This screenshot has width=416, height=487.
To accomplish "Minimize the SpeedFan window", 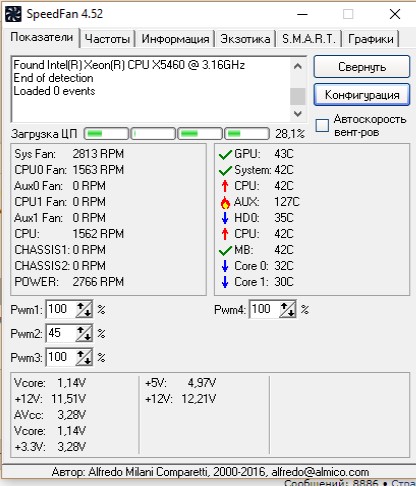I will coord(302,14).
